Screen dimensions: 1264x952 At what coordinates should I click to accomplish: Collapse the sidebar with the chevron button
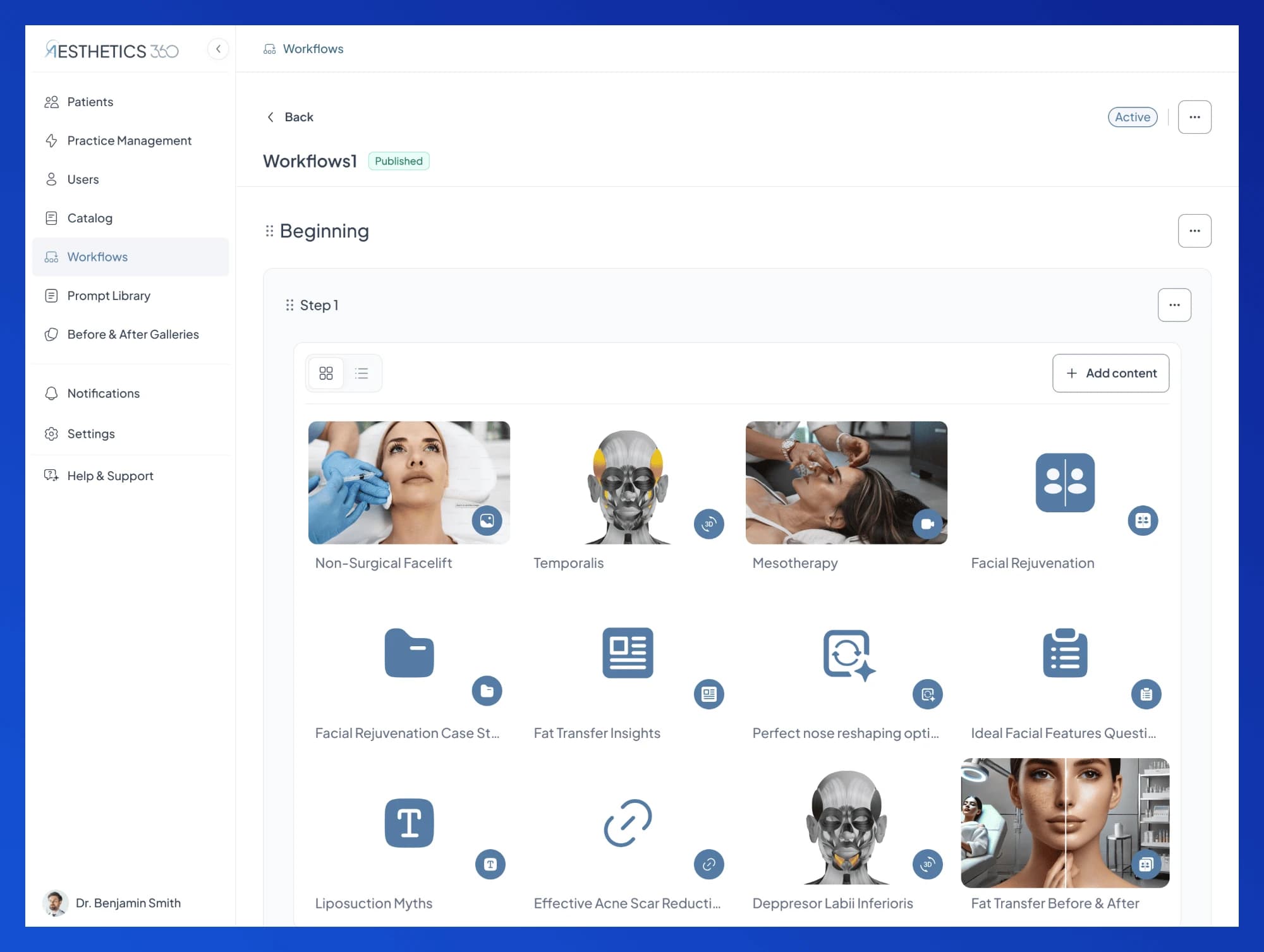pos(218,49)
